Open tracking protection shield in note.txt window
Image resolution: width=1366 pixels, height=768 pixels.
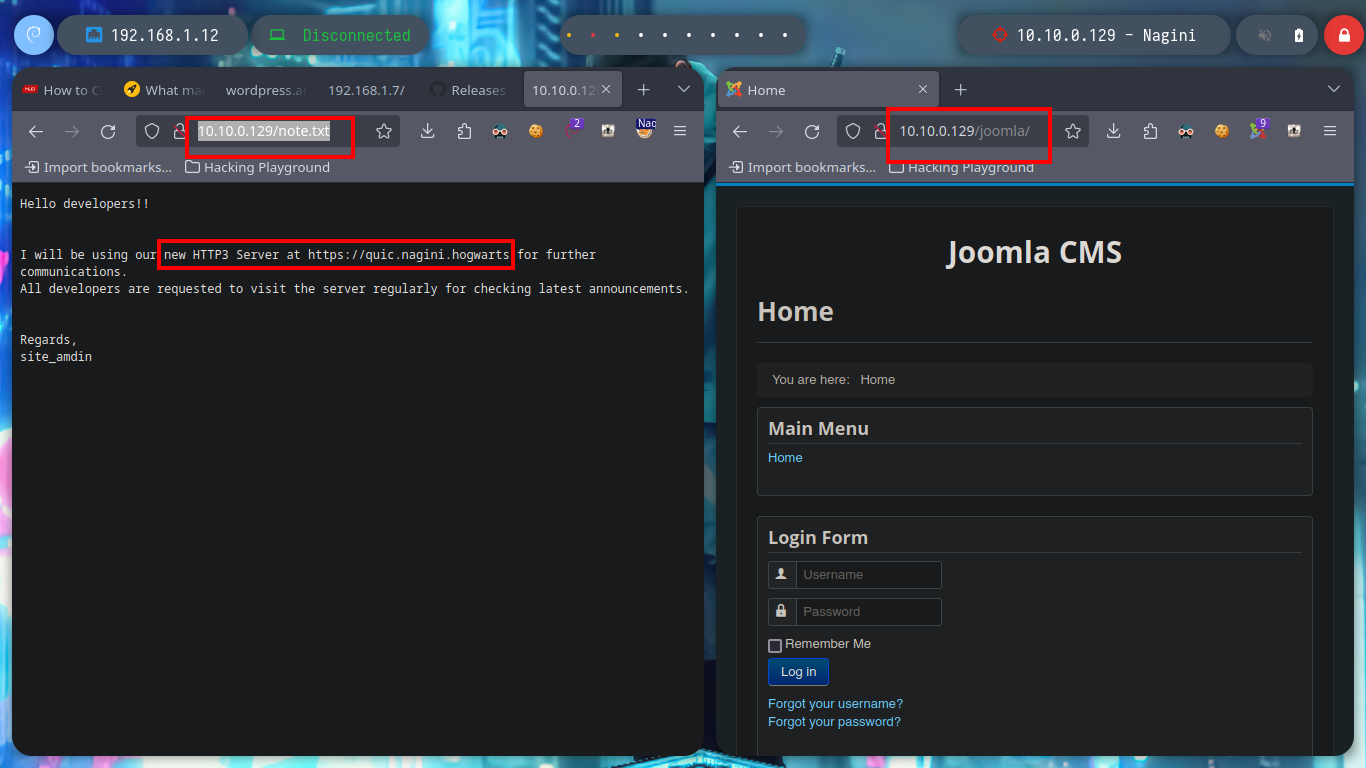coord(152,131)
